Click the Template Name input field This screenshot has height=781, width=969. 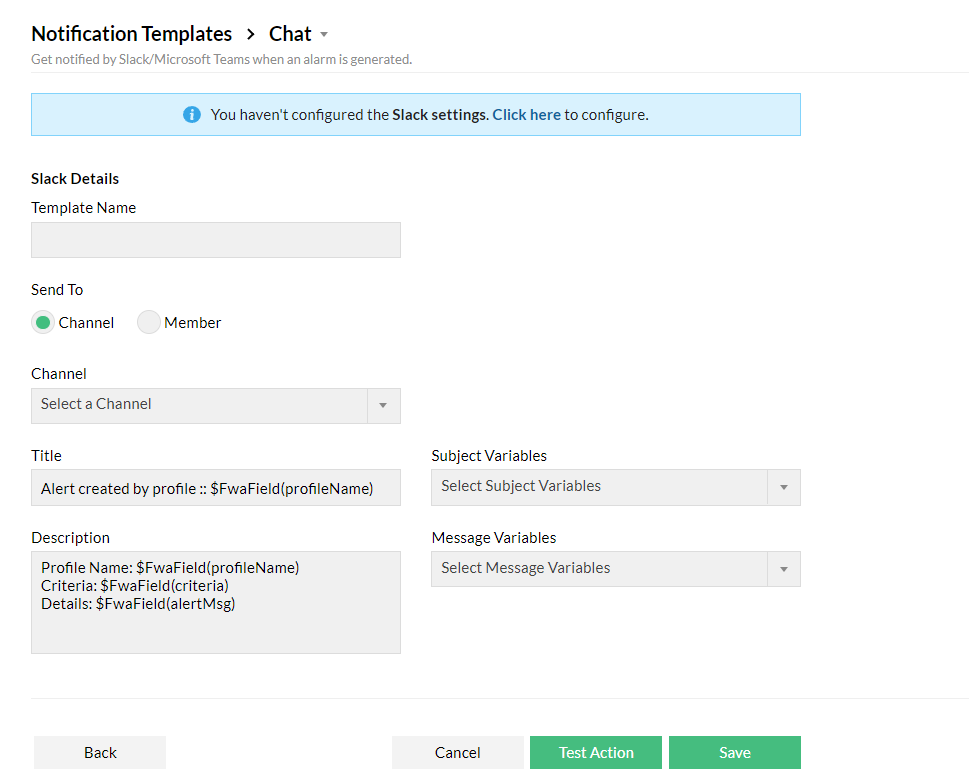click(216, 240)
